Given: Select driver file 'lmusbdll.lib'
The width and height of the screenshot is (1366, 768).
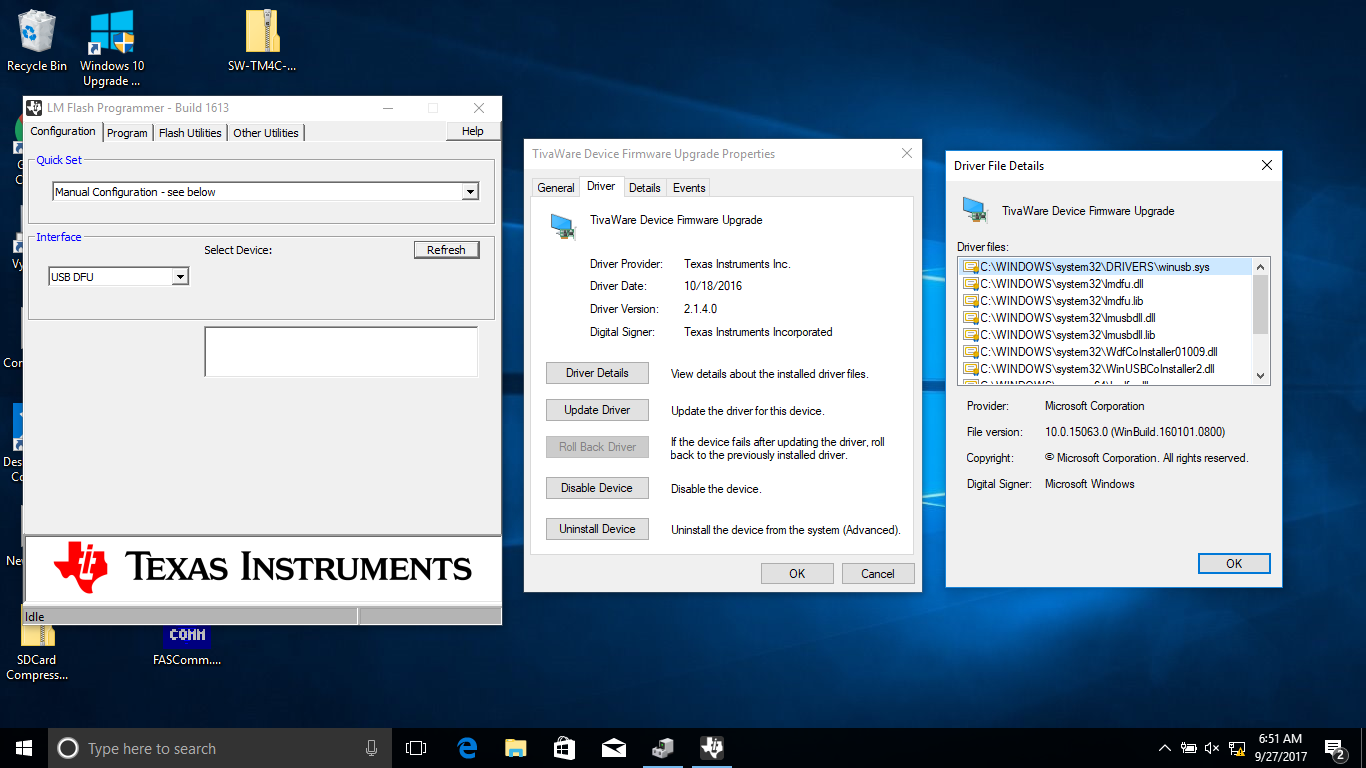Looking at the screenshot, I should coord(1105,335).
